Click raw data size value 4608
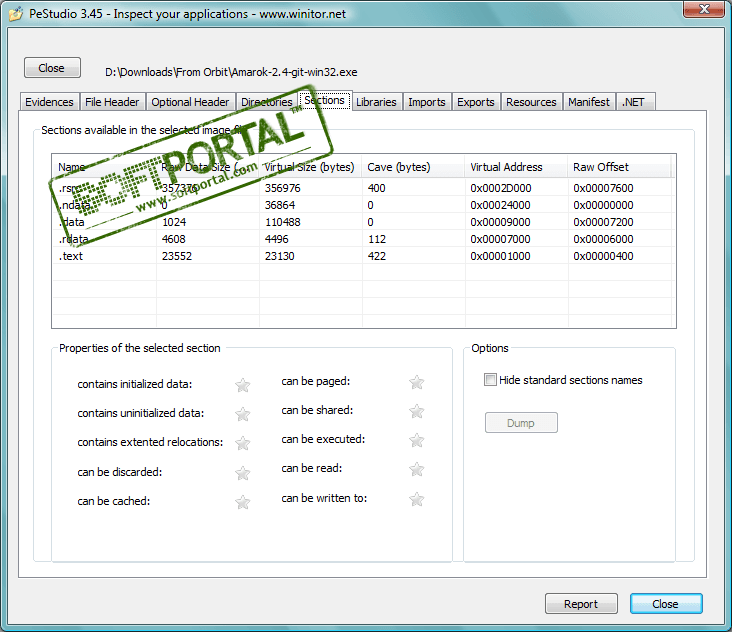 coord(174,239)
